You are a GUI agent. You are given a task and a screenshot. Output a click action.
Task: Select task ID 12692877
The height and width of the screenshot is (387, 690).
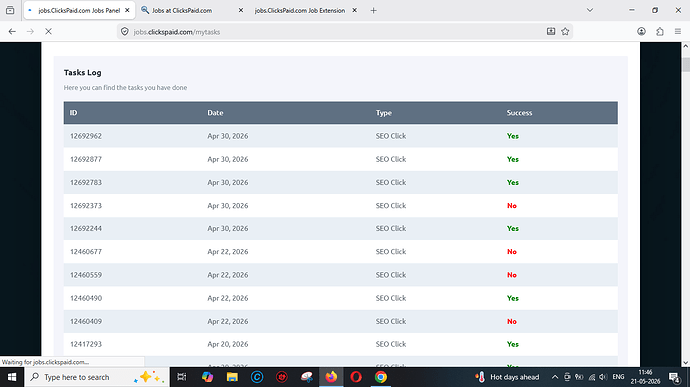click(86, 159)
